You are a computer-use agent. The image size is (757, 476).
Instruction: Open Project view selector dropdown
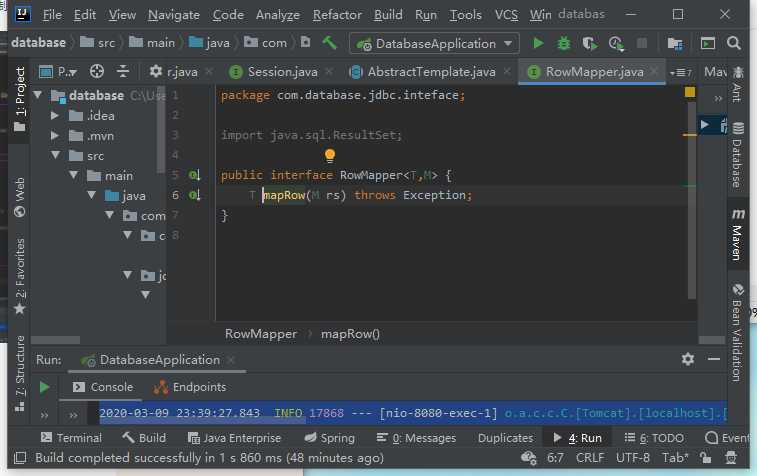68,72
